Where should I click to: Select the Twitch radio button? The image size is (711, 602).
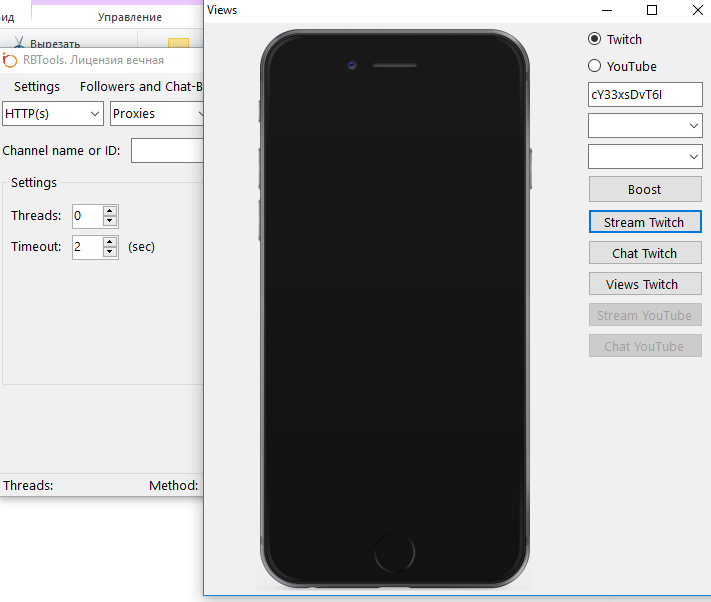595,39
